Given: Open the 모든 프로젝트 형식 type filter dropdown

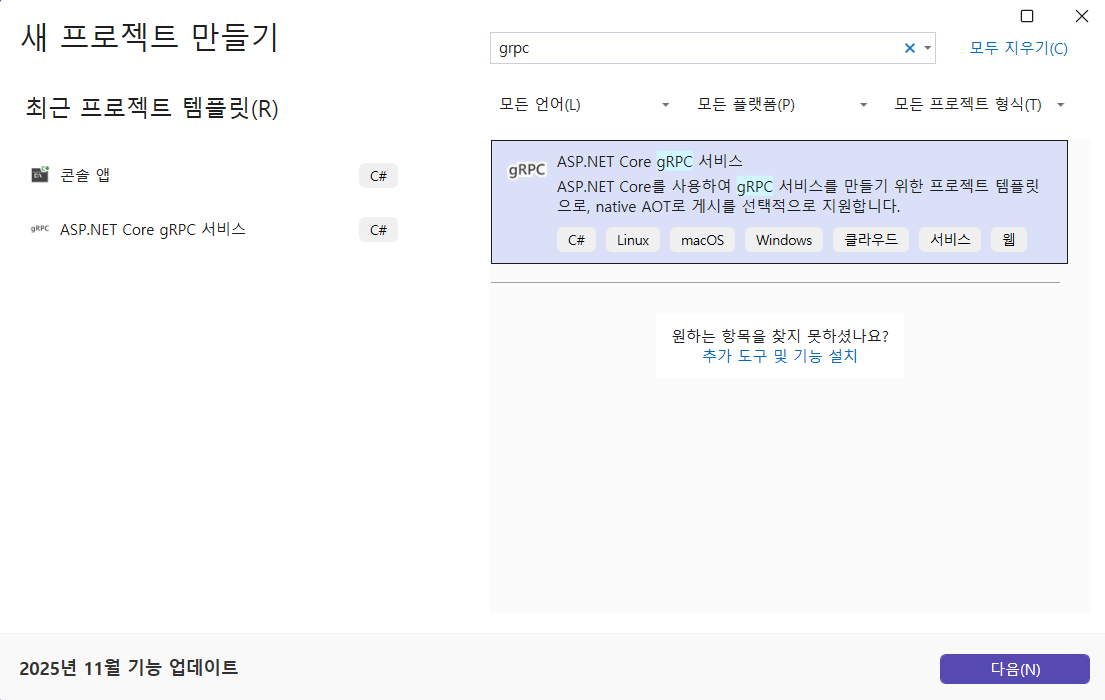Looking at the screenshot, I should (x=979, y=104).
